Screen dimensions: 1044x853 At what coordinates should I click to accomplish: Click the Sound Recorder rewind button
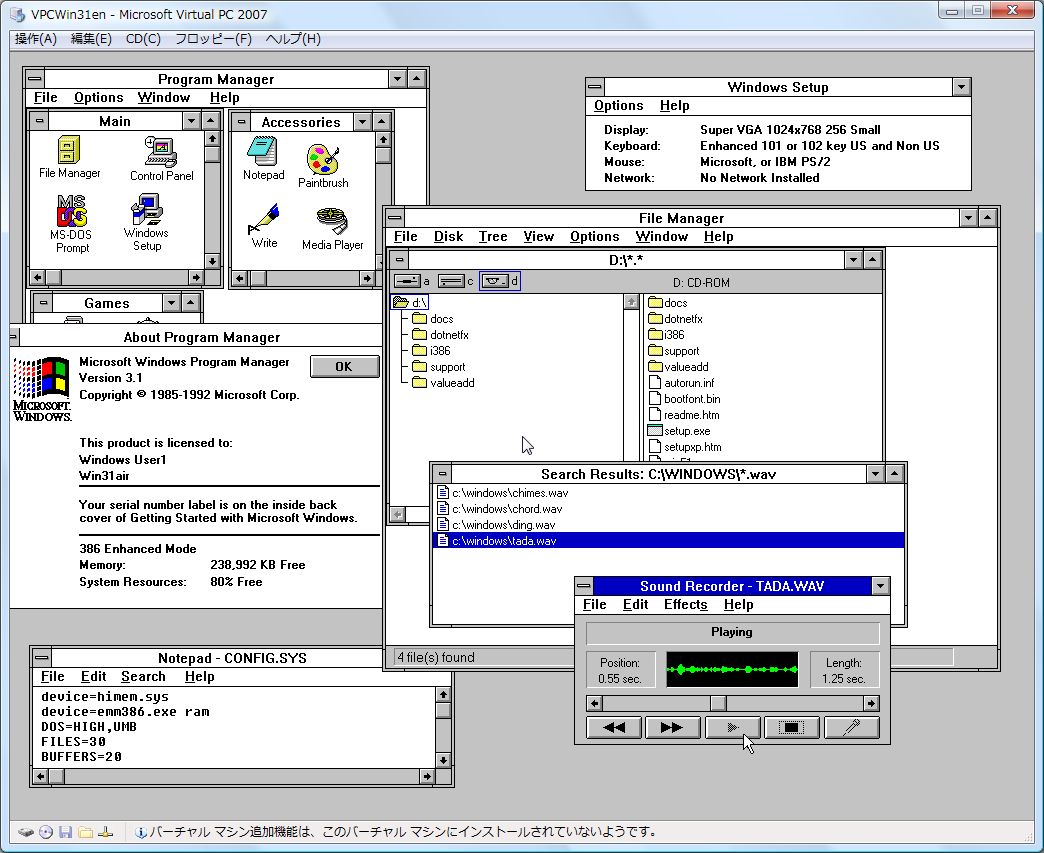(x=614, y=727)
